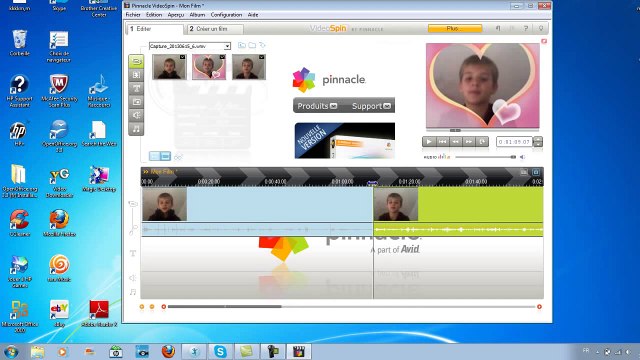Select the third video thumbnail in album
This screenshot has width=640, height=360.
coord(249,67)
